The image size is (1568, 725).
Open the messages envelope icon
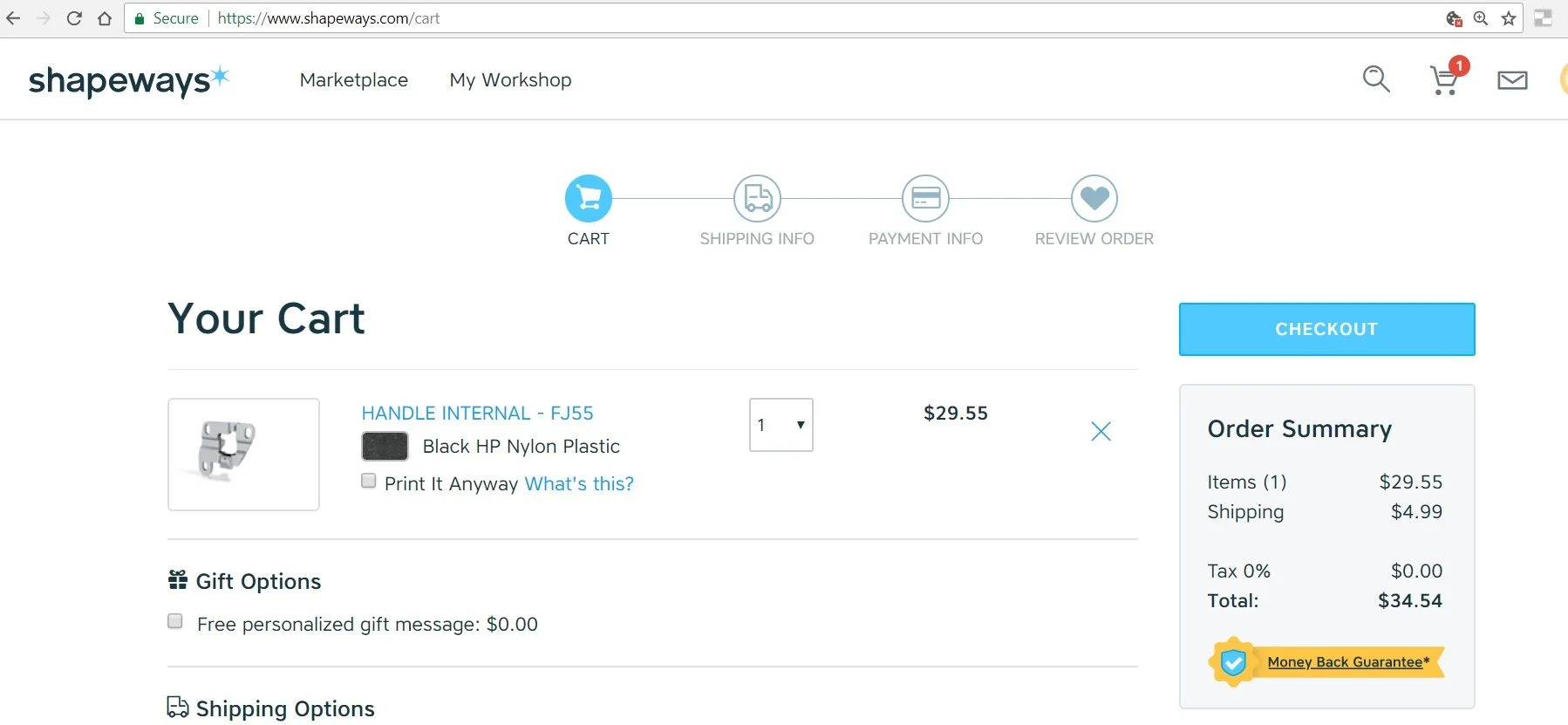point(1512,80)
